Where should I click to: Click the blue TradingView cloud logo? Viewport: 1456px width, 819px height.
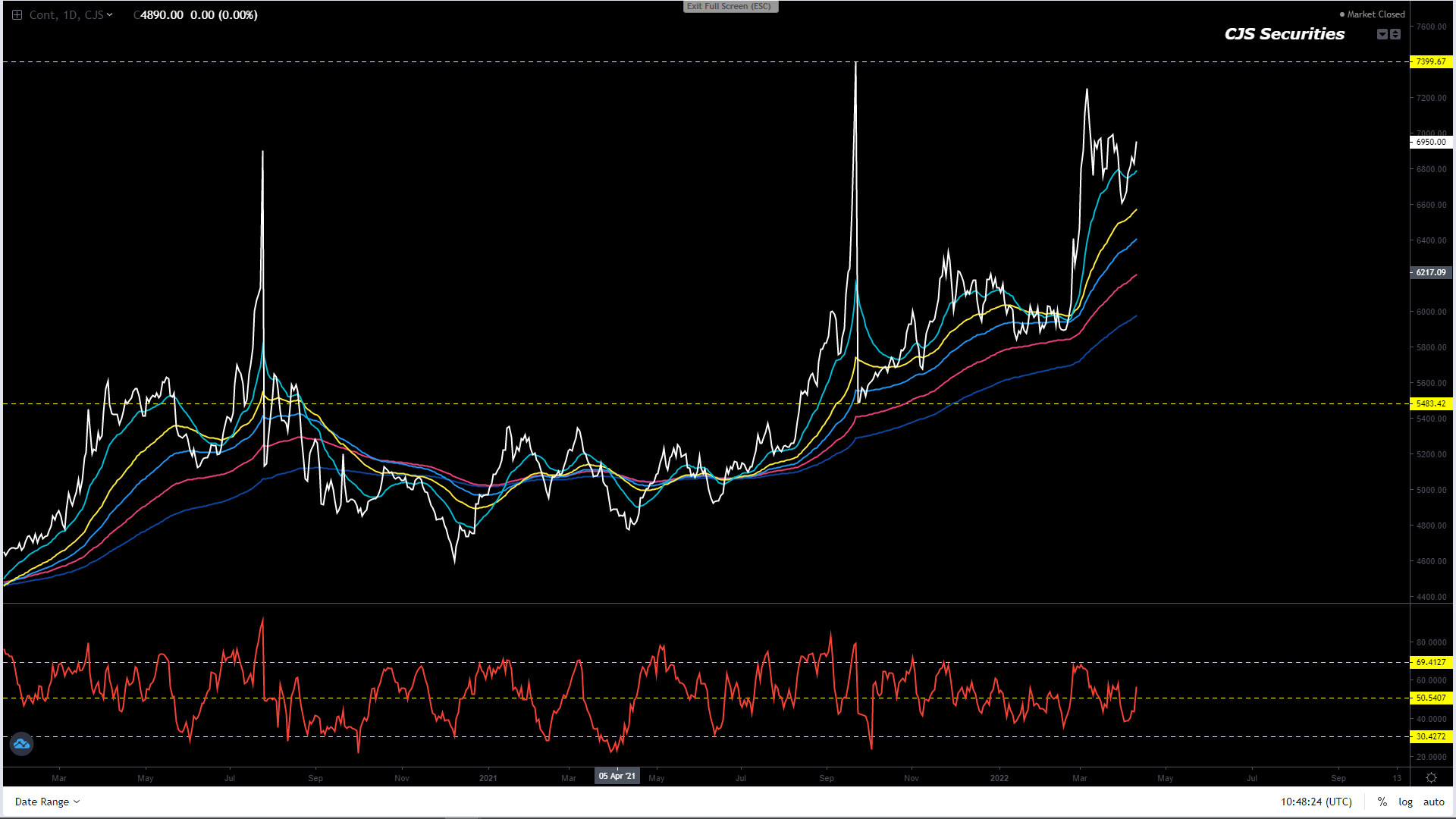[21, 744]
